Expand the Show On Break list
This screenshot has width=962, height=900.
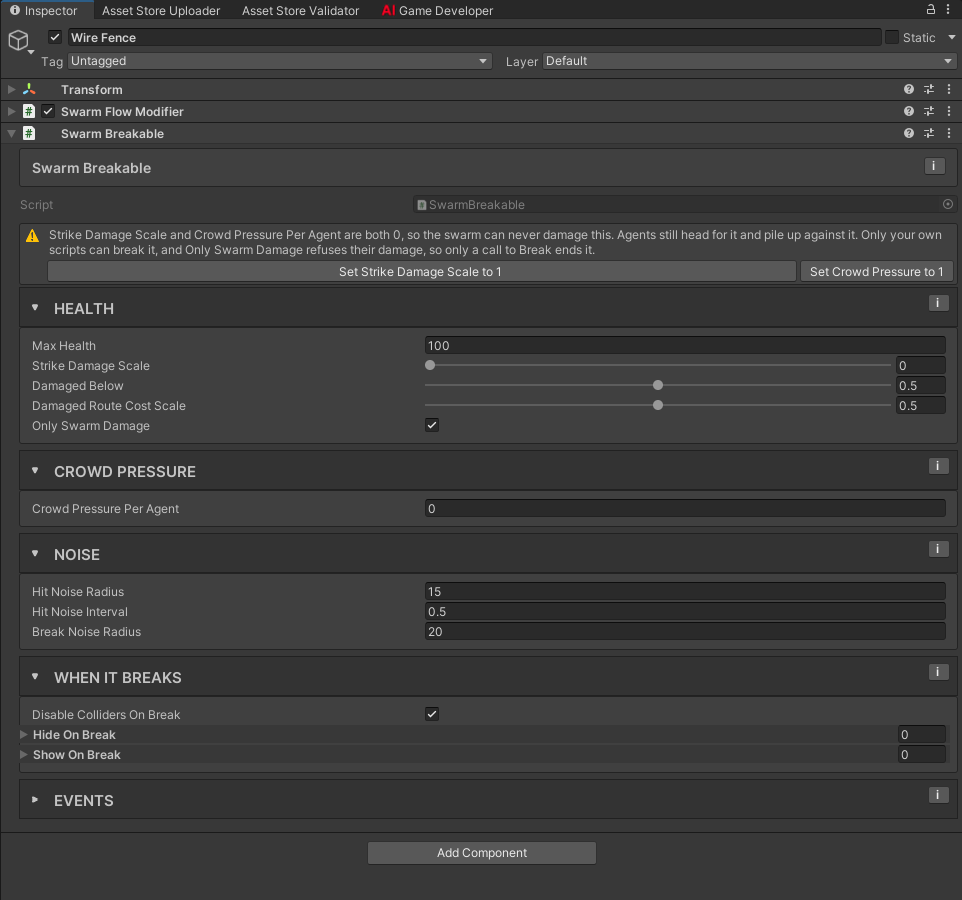tap(23, 755)
